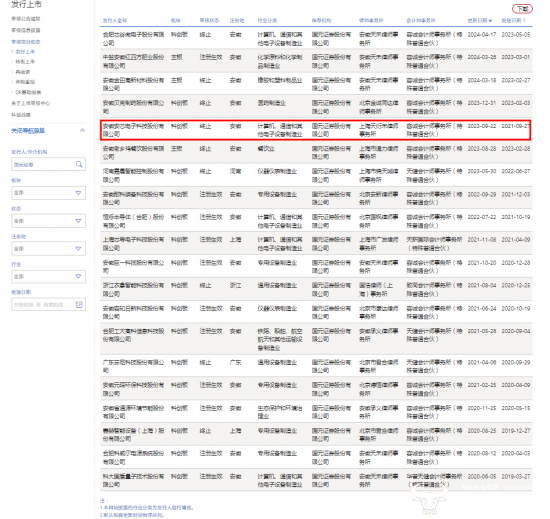This screenshot has height=519, width=550.
Task: Open the 注册地 dropdown
Action: point(48,248)
